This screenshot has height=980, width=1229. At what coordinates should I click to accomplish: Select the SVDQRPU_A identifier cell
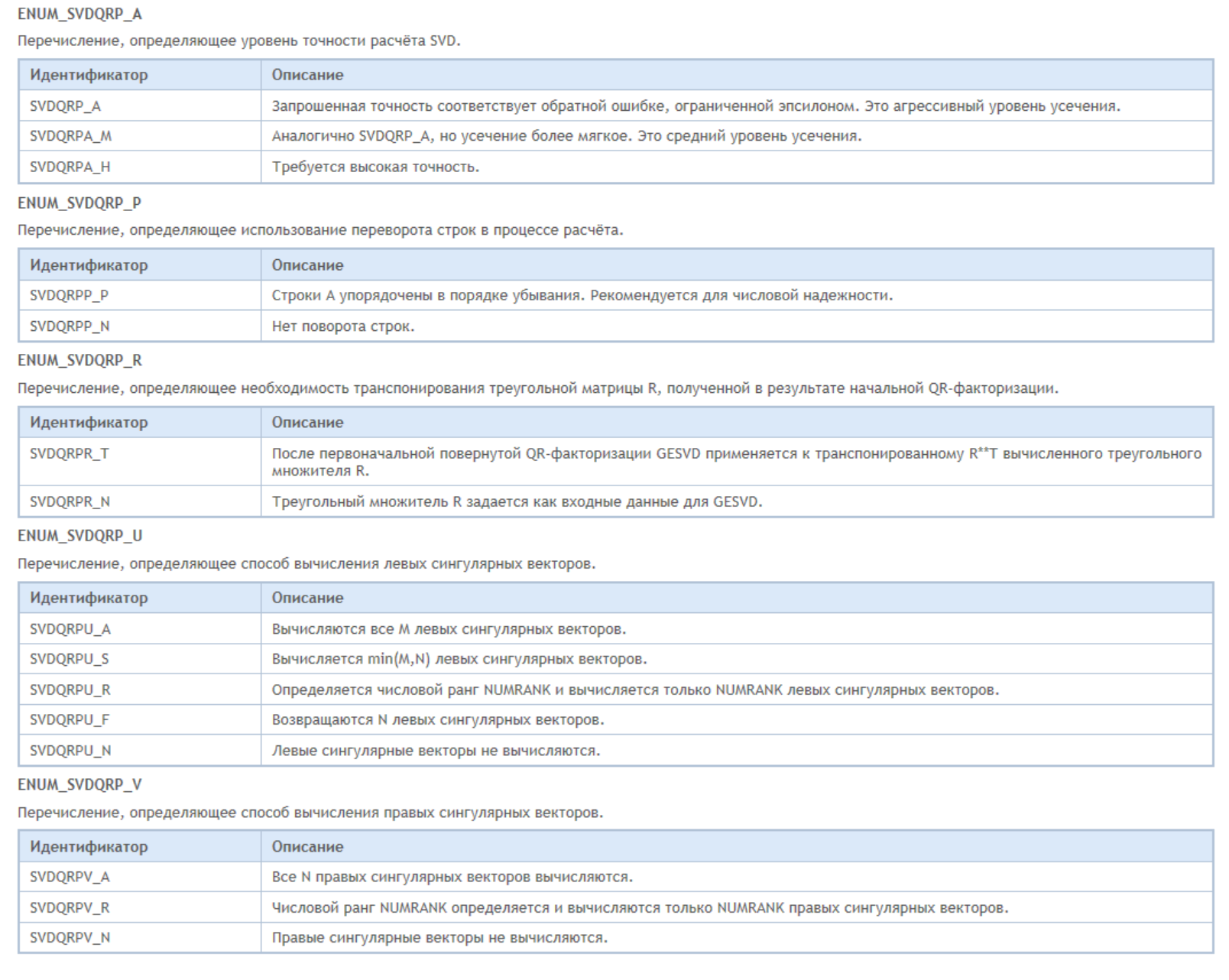140,628
